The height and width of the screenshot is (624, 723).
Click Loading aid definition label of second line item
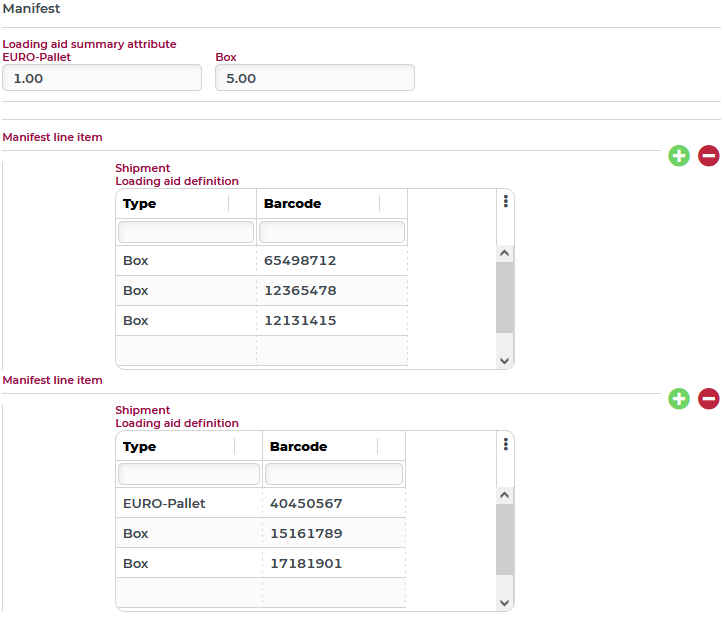[x=177, y=423]
